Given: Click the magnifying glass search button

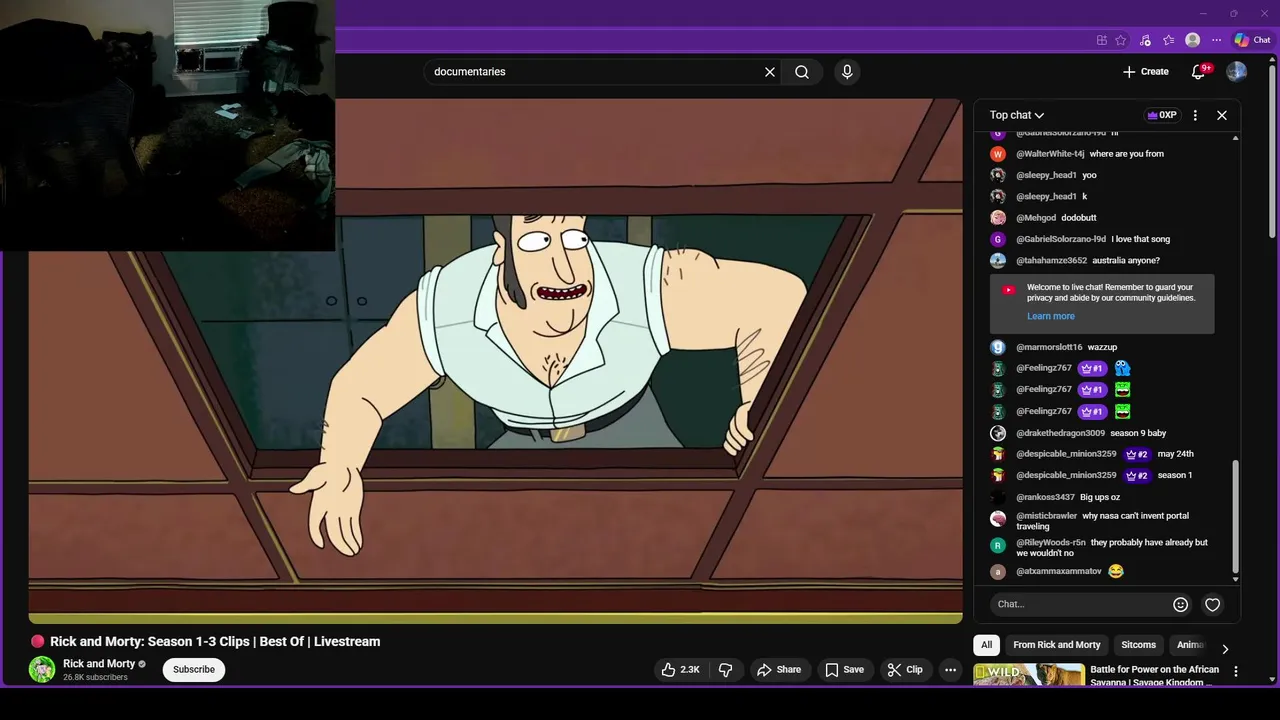Looking at the screenshot, I should tap(802, 72).
